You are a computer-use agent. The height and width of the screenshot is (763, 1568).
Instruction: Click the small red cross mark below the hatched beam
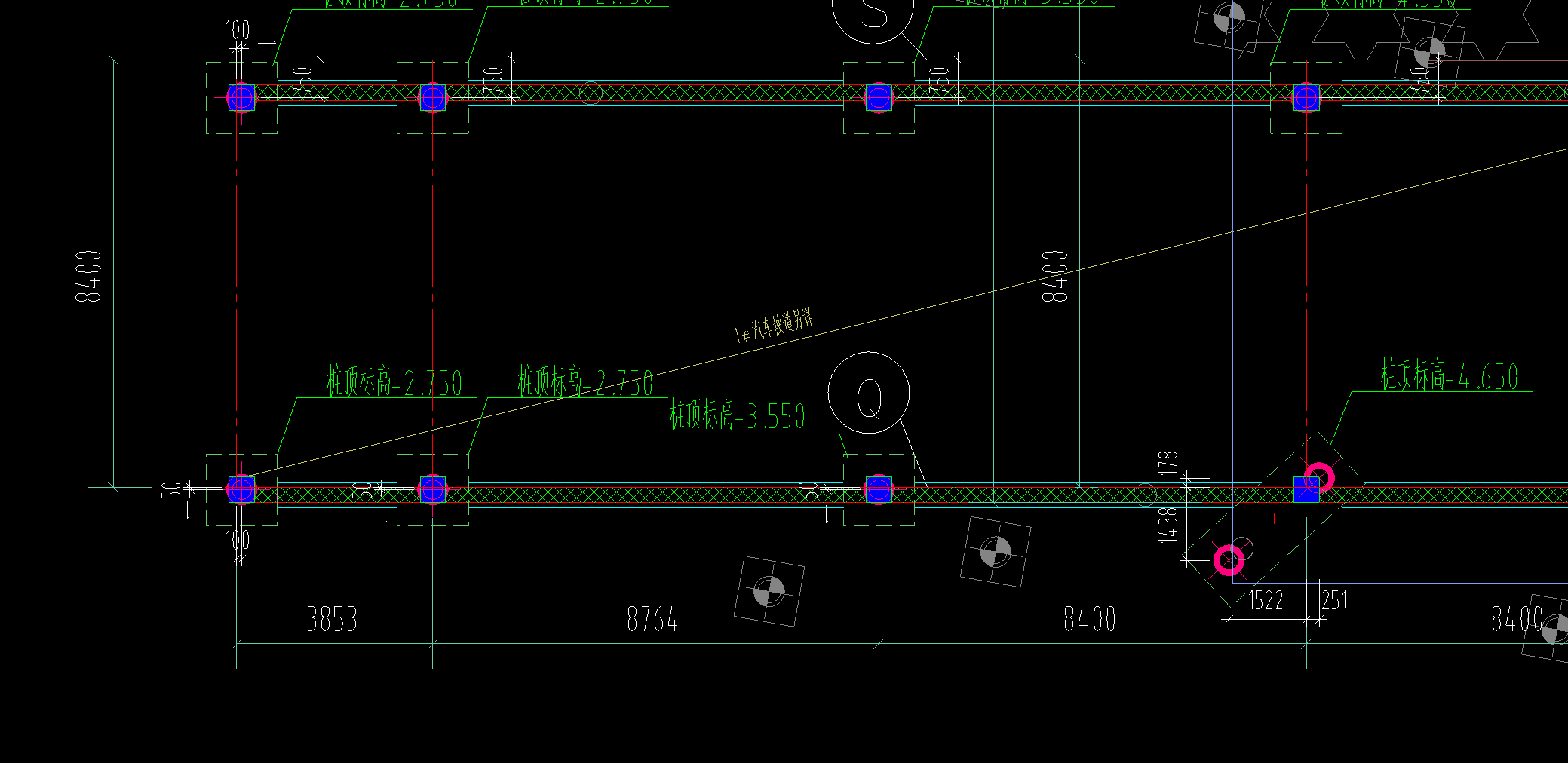(x=1274, y=519)
